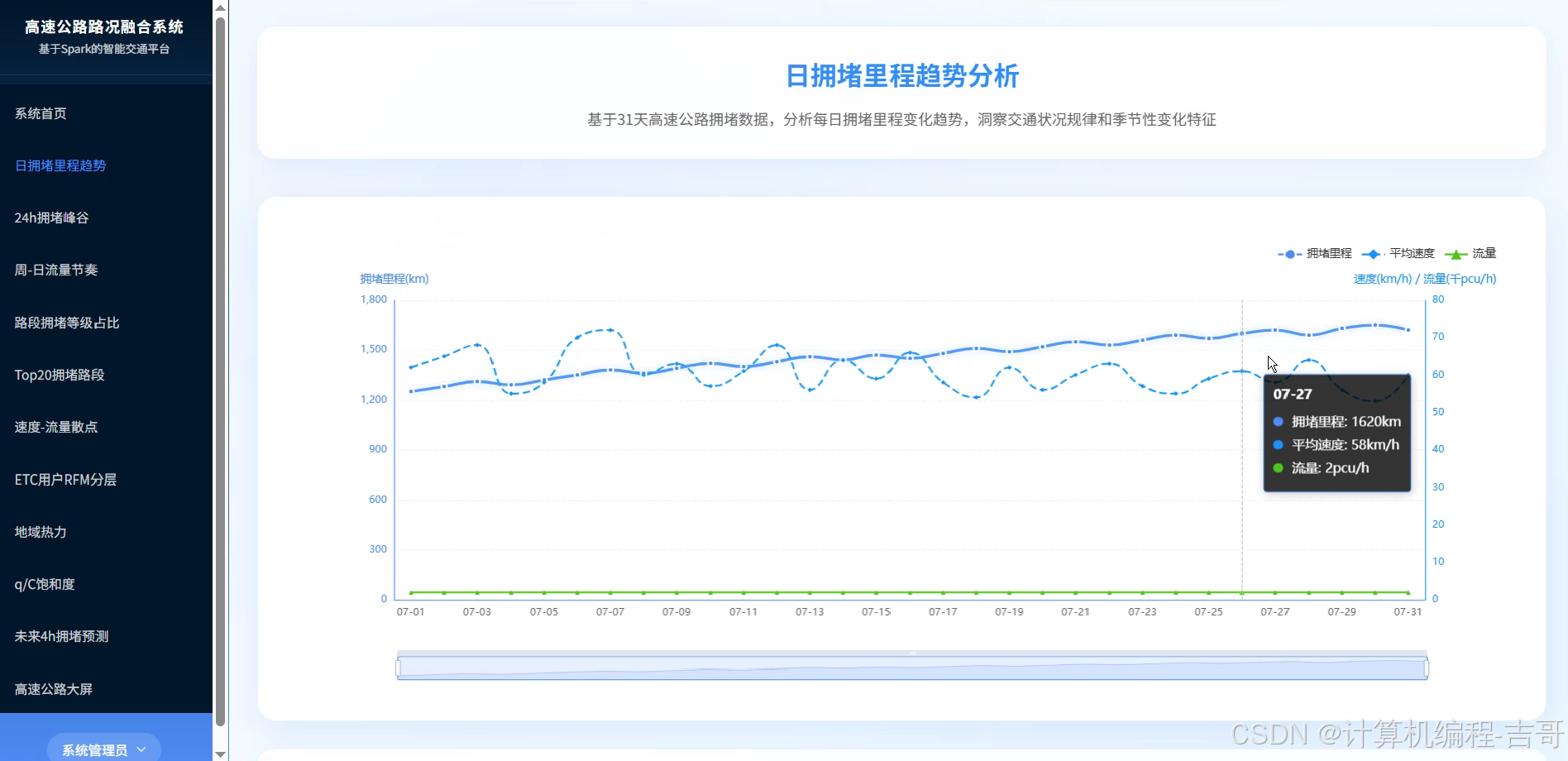The image size is (1568, 761).
Task: Toggle the 拥堵里程 legend series
Action: coord(1315,253)
